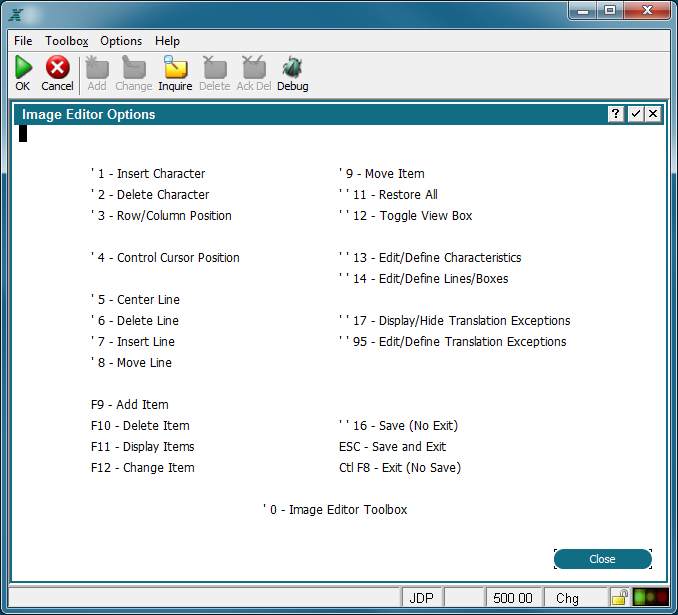Select 'F10 - Delete Item' option
The image size is (678, 615).
click(x=140, y=426)
